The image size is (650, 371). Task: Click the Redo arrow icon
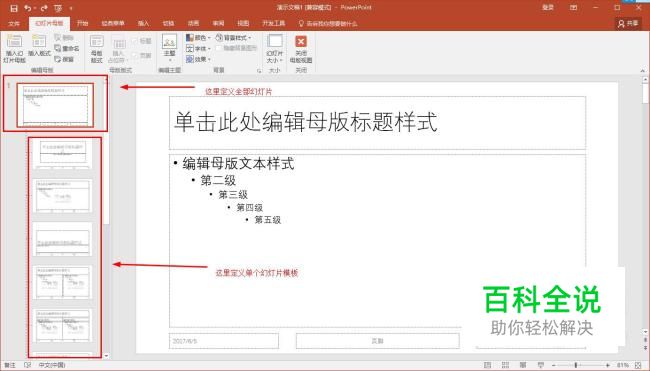point(44,8)
